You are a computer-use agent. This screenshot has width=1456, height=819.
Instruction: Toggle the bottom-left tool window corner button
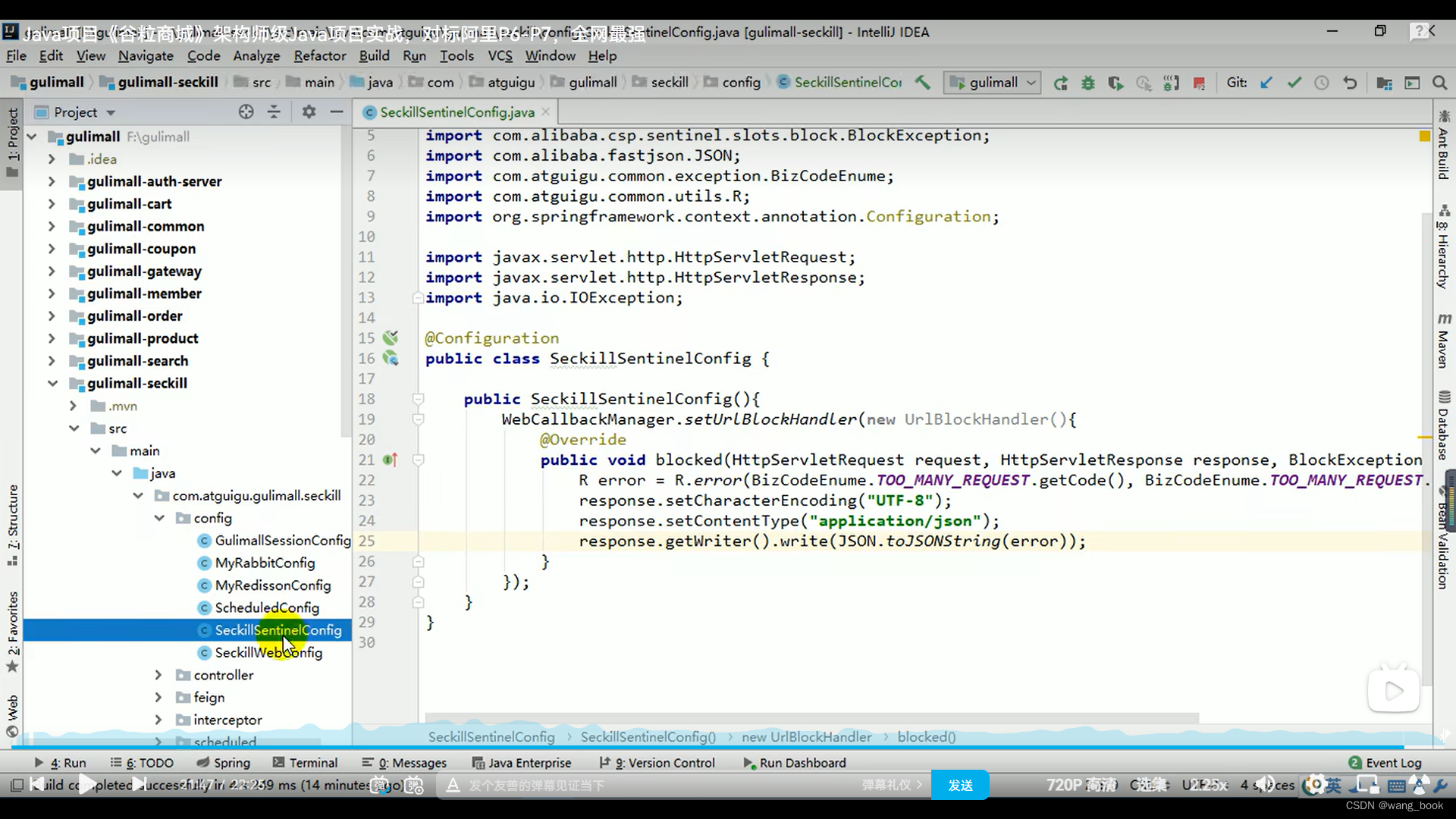click(x=16, y=785)
